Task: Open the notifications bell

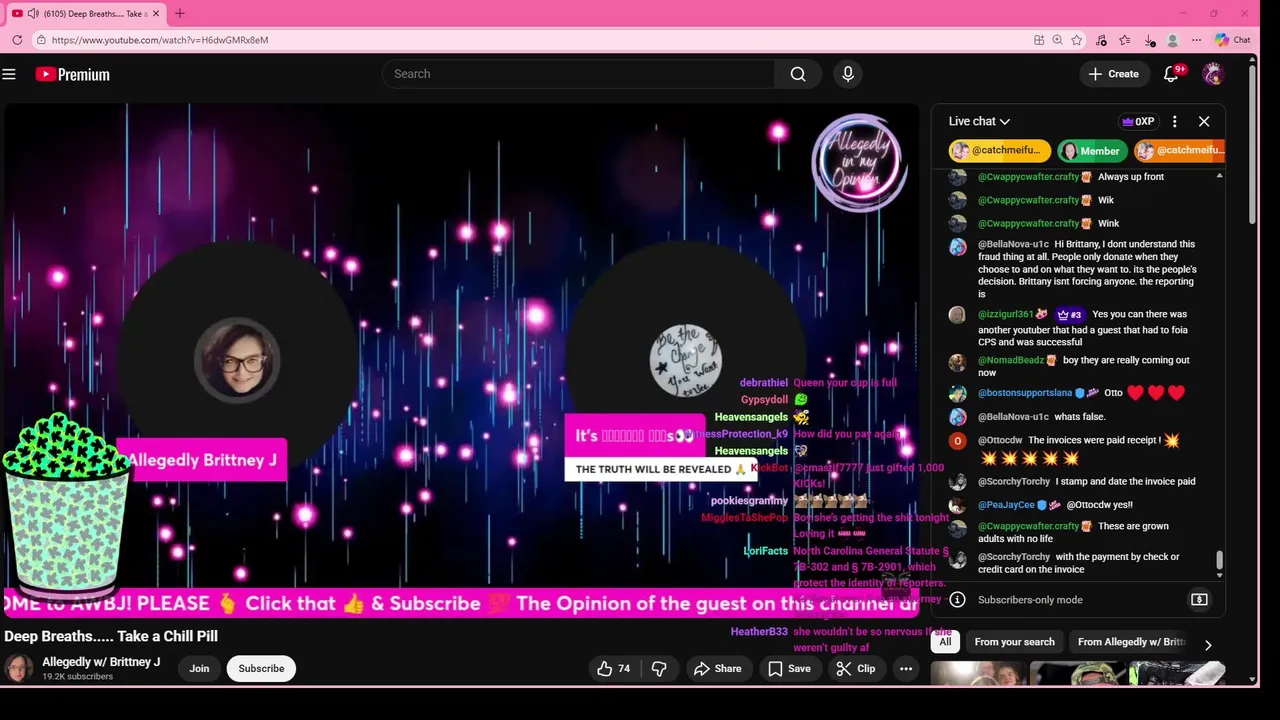Action: [x=1171, y=74]
